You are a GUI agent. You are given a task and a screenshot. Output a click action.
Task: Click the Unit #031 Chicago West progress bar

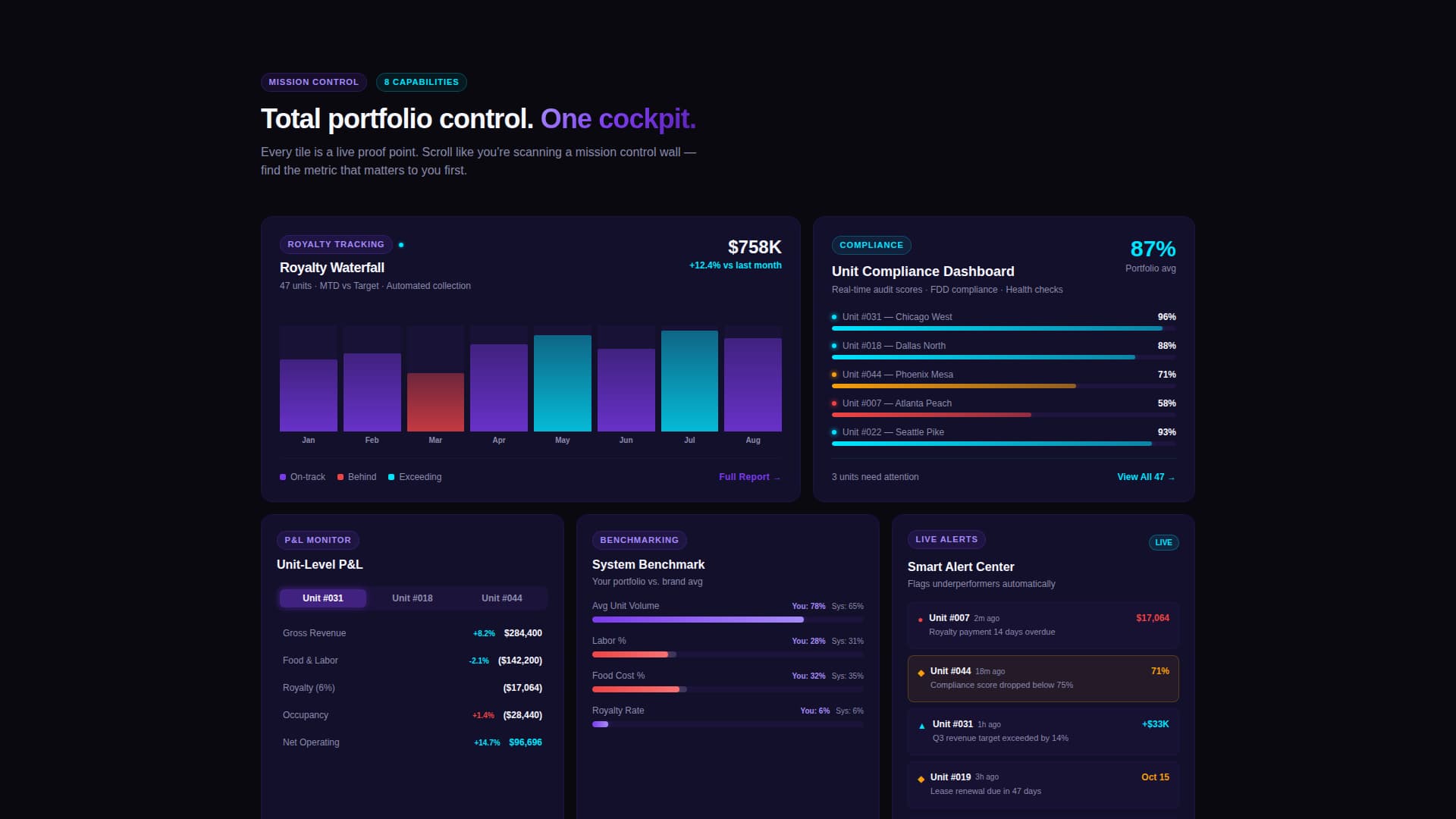coord(1004,328)
